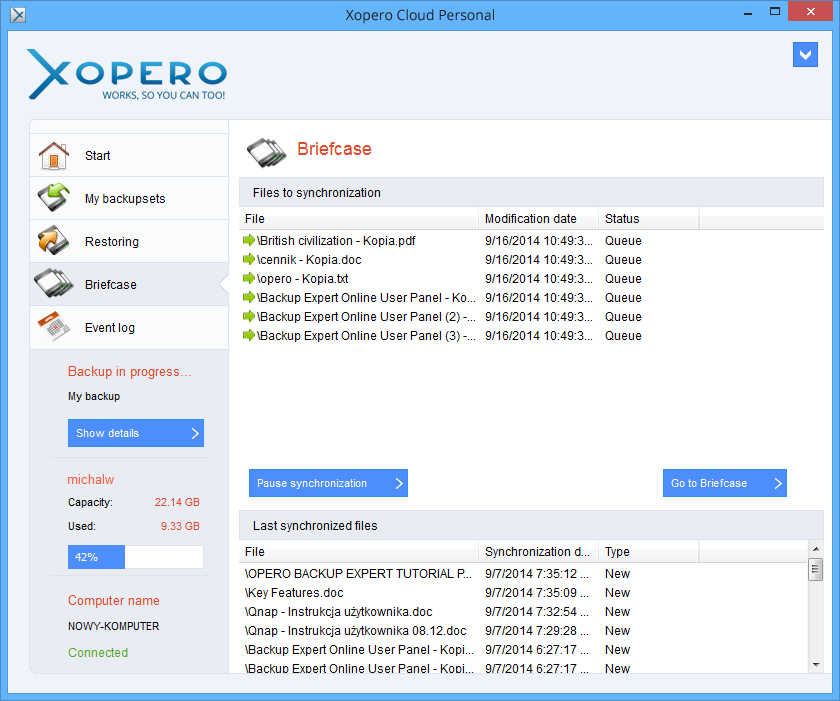Select Briefcase in the sidebar
This screenshot has height=701, width=840.
[129, 284]
